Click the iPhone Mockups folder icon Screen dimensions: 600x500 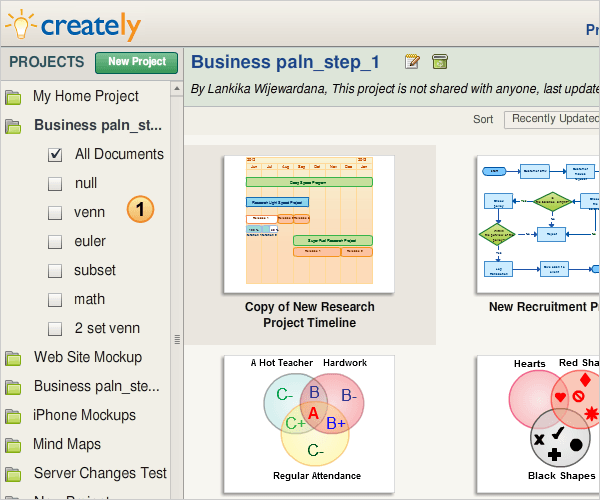(x=13, y=416)
